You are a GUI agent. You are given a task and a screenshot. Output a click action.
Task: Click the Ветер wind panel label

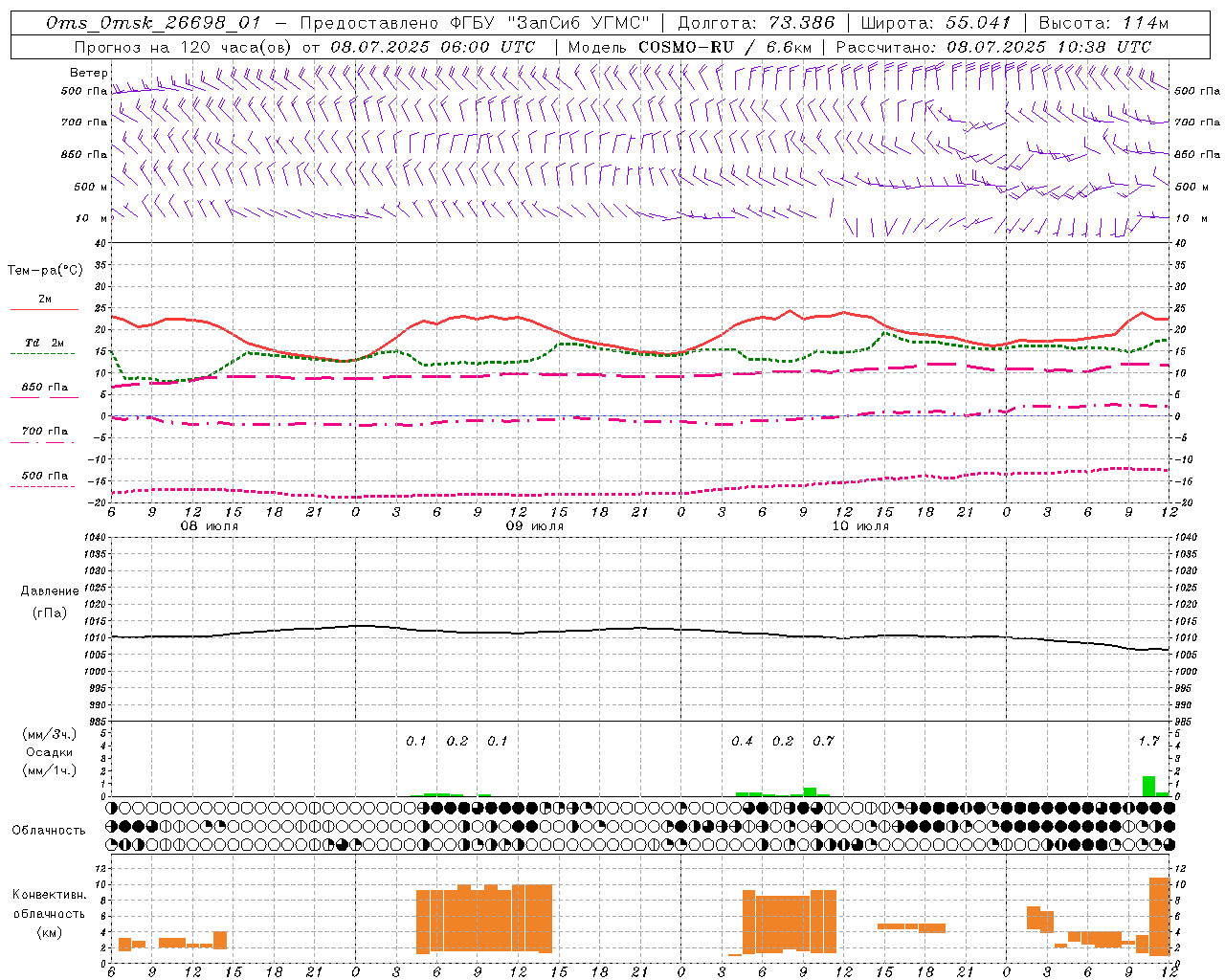(x=88, y=73)
